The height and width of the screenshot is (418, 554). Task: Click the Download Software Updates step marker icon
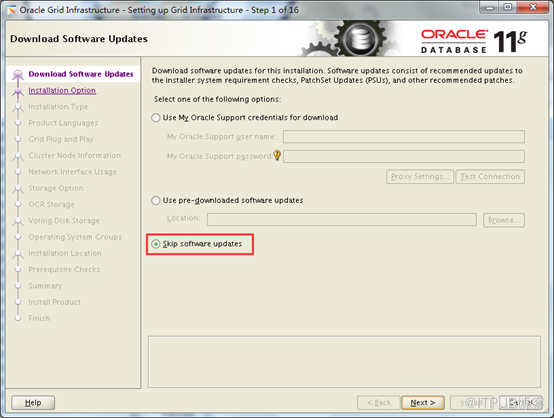coord(18,75)
